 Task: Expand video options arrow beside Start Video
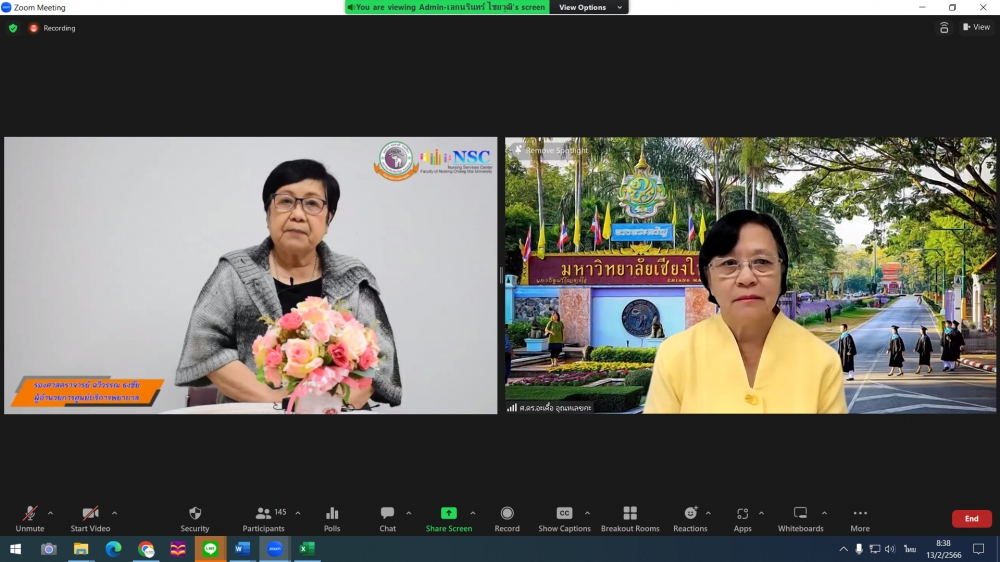pyautogui.click(x=114, y=513)
